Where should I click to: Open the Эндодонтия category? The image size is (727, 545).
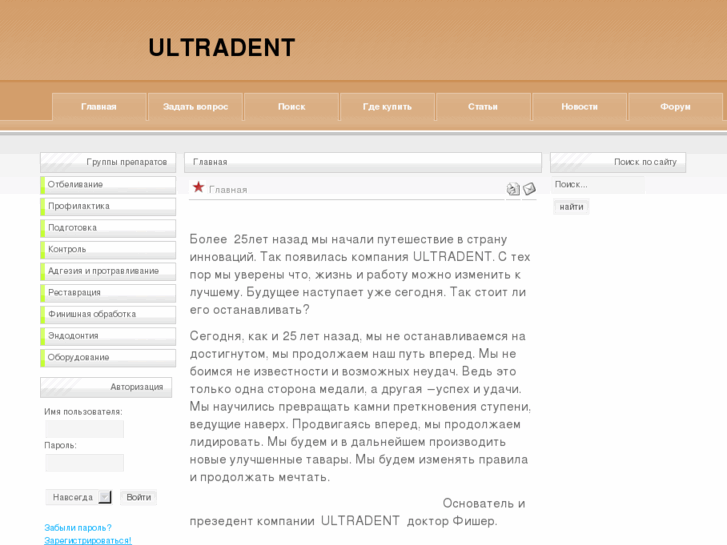tap(108, 336)
